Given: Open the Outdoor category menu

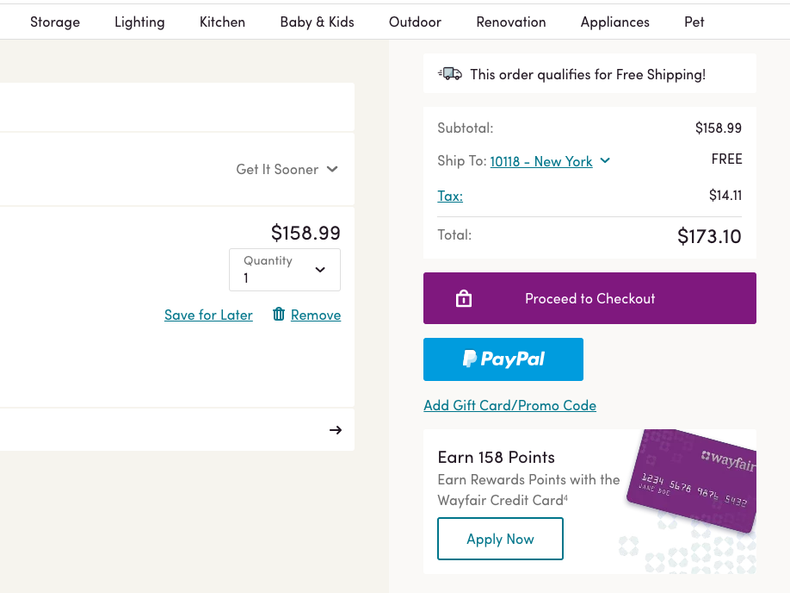Looking at the screenshot, I should (415, 22).
